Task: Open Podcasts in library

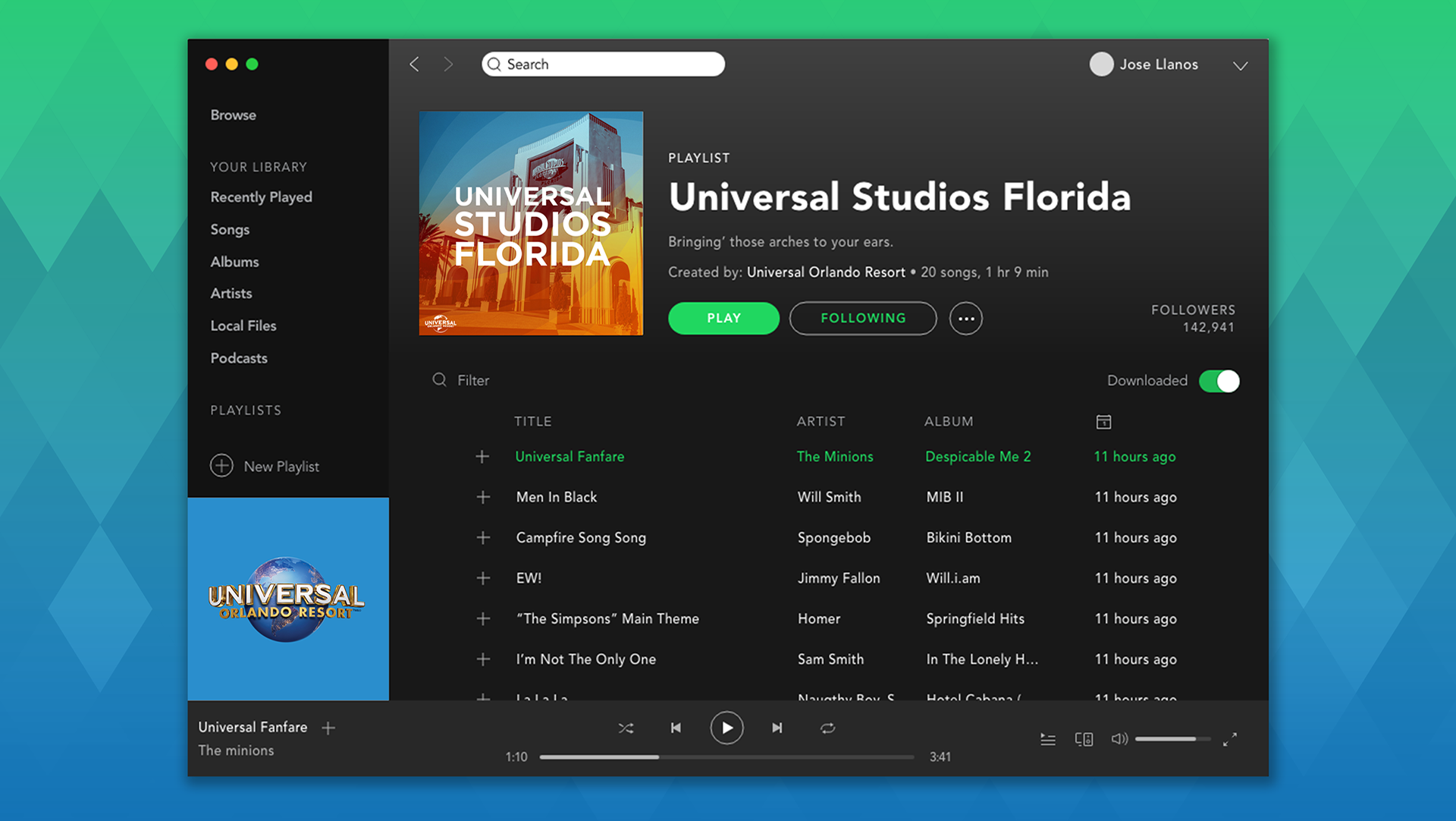Action: pyautogui.click(x=239, y=358)
